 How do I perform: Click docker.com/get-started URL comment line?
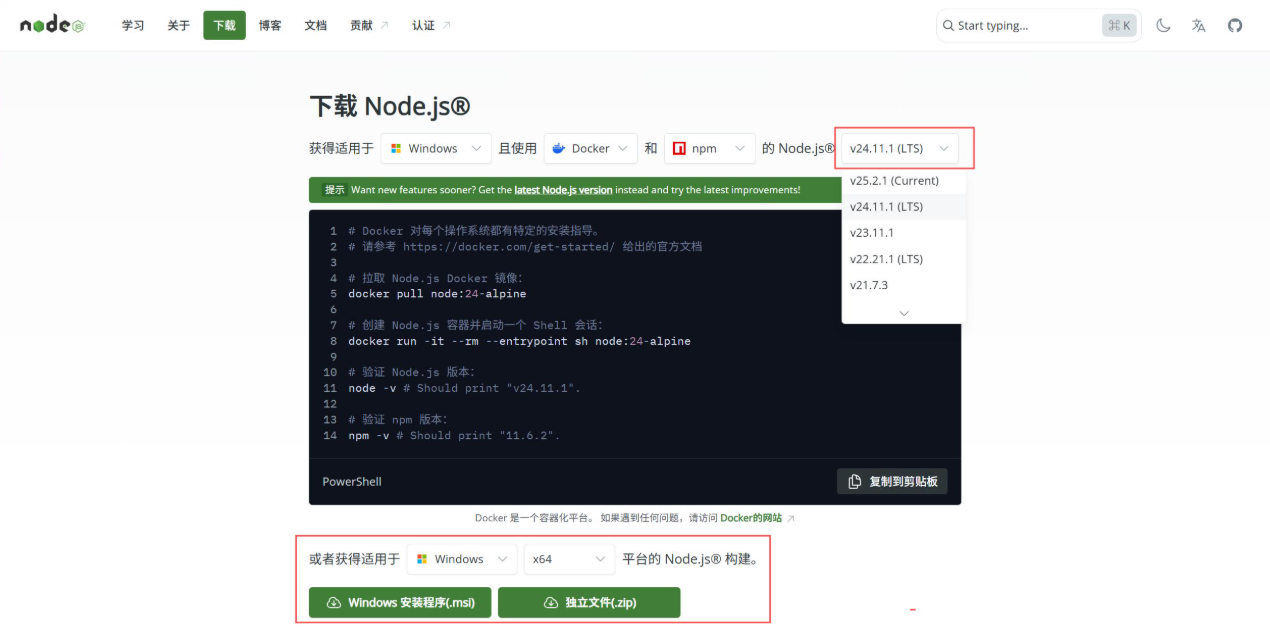coord(525,247)
